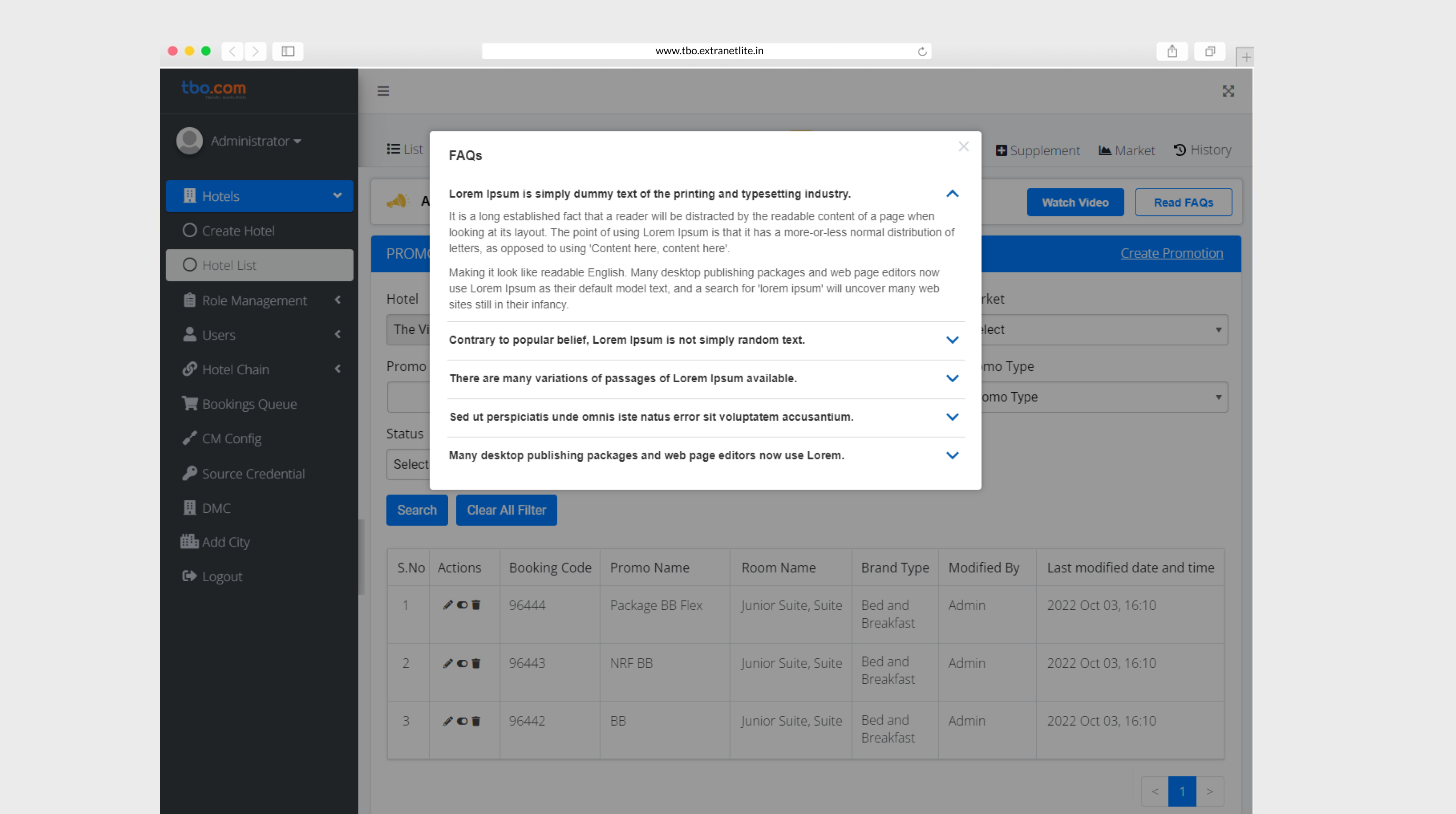The height and width of the screenshot is (814, 1456).
Task: Edit promotion 96442 with pencil icon
Action: pyautogui.click(x=448, y=721)
